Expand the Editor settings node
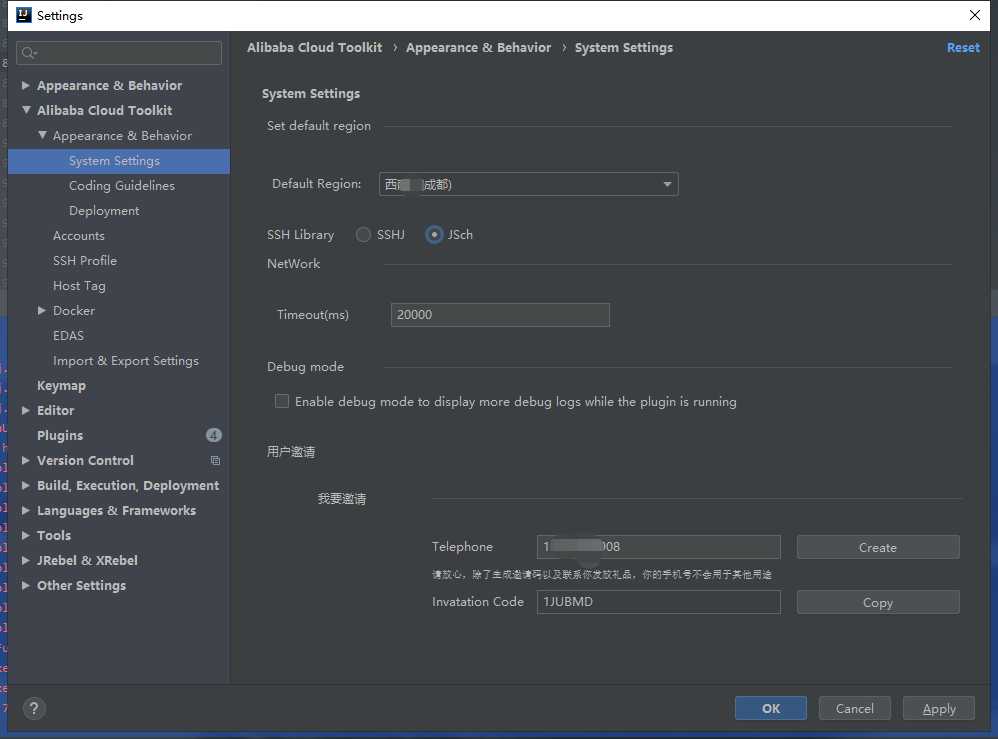 tap(25, 411)
